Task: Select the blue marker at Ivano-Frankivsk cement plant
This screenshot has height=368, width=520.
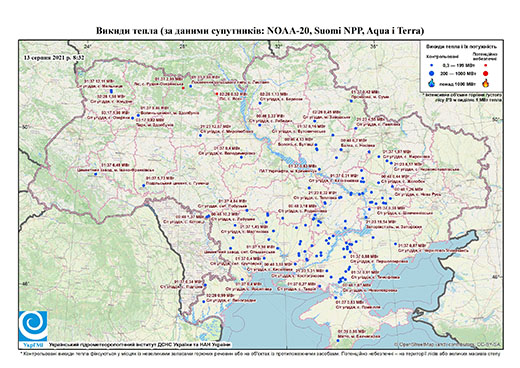Action: [x=95, y=174]
